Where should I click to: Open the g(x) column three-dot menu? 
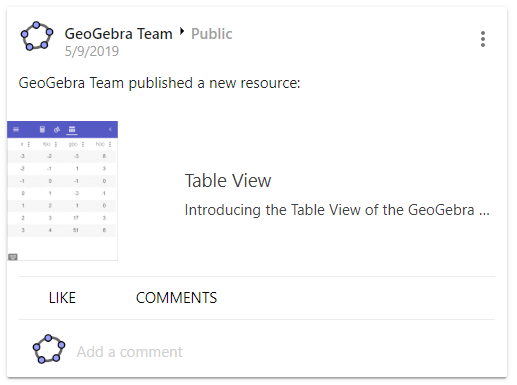coord(83,144)
